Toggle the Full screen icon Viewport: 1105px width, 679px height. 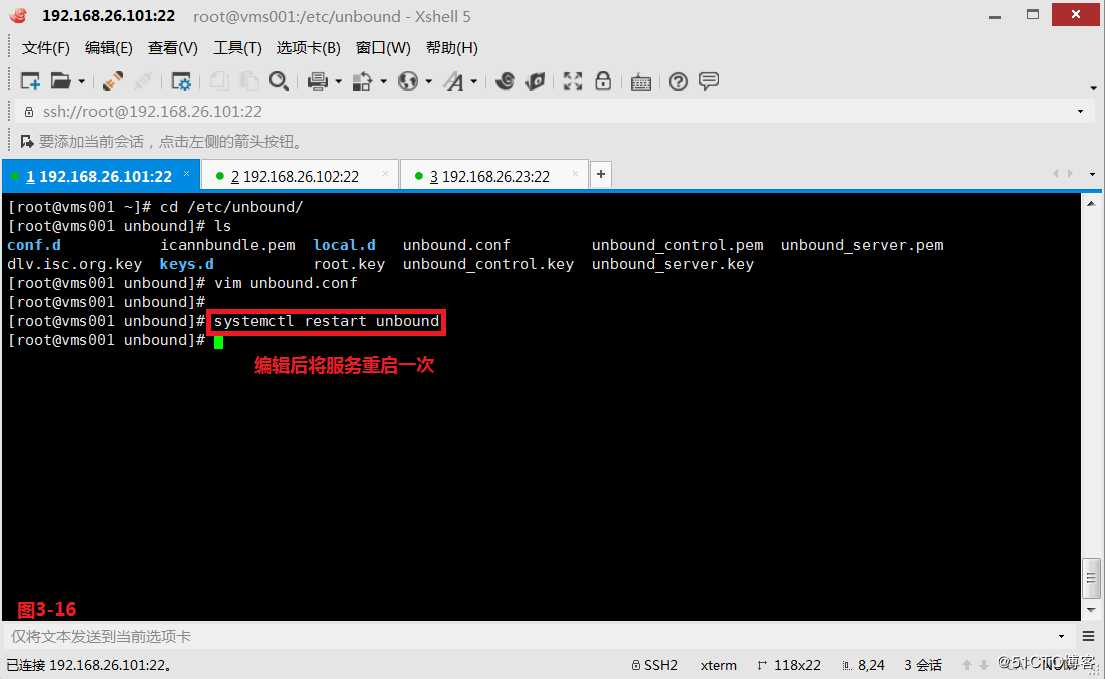(573, 82)
